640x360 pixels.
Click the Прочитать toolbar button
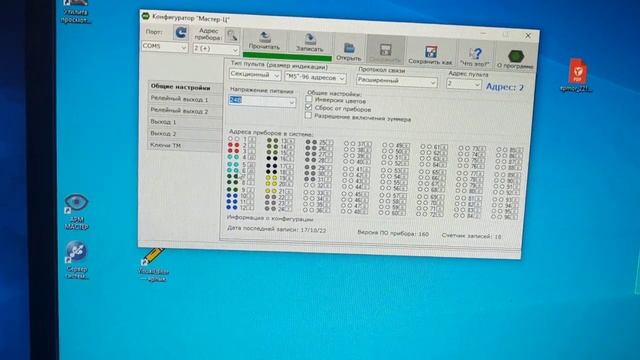point(264,41)
